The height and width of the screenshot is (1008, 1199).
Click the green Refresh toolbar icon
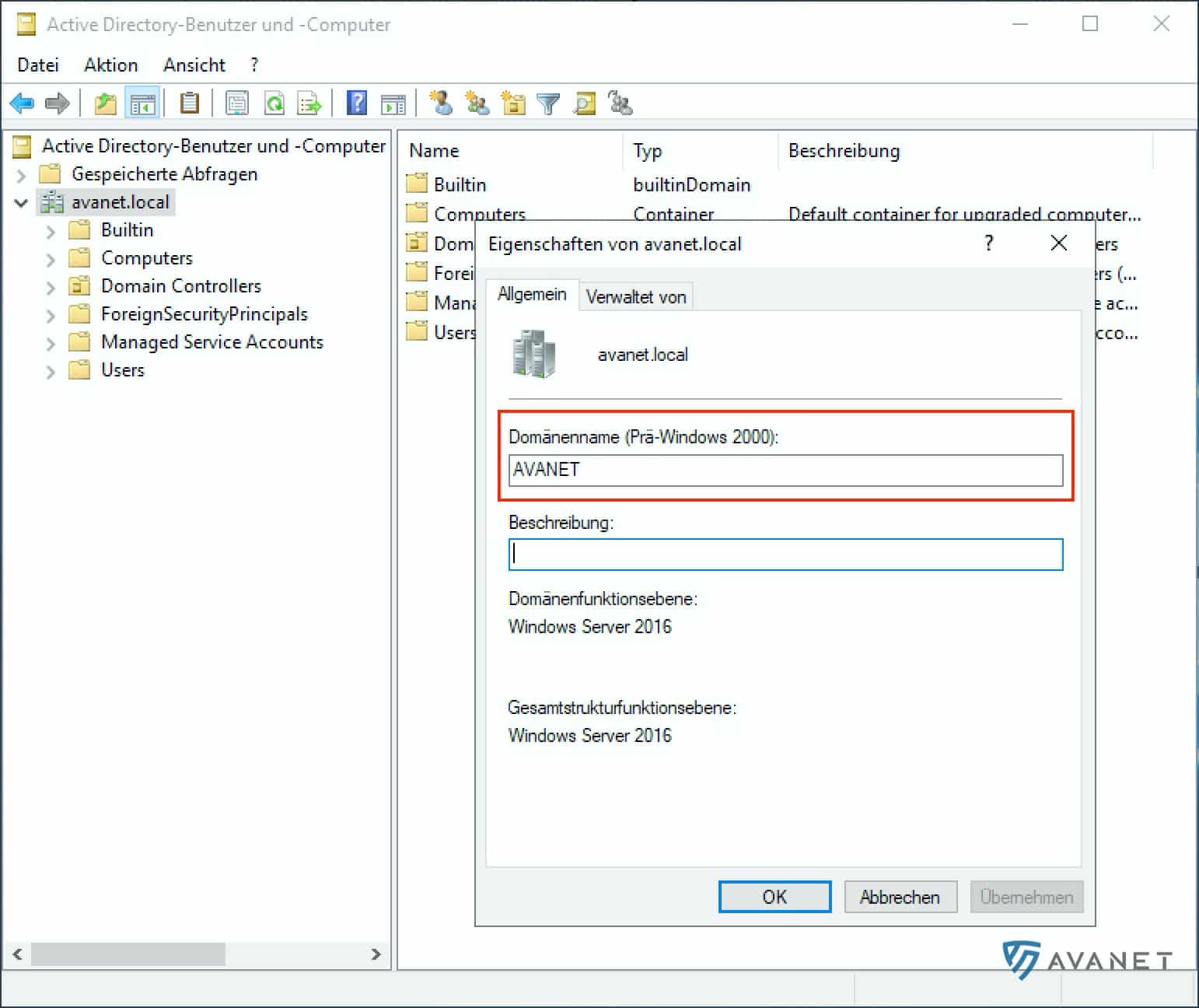click(274, 103)
